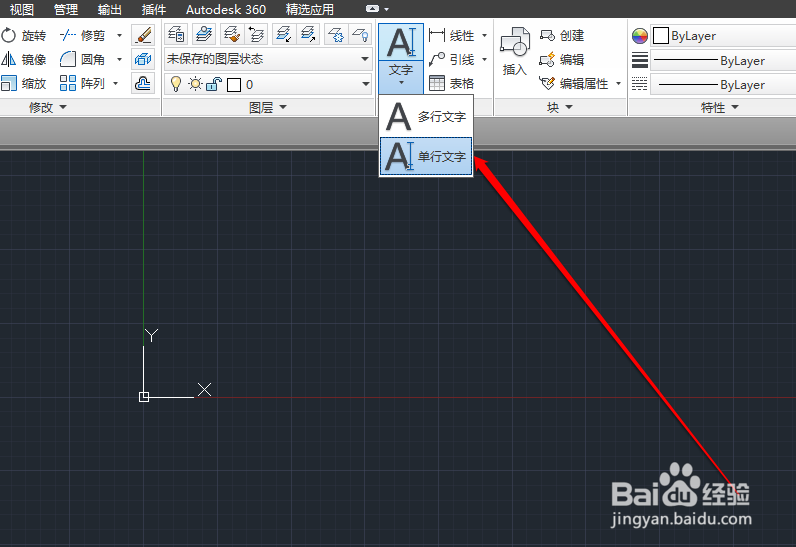Select the Linear dimension (线性) tool
The height and width of the screenshot is (547, 796).
click(452, 36)
